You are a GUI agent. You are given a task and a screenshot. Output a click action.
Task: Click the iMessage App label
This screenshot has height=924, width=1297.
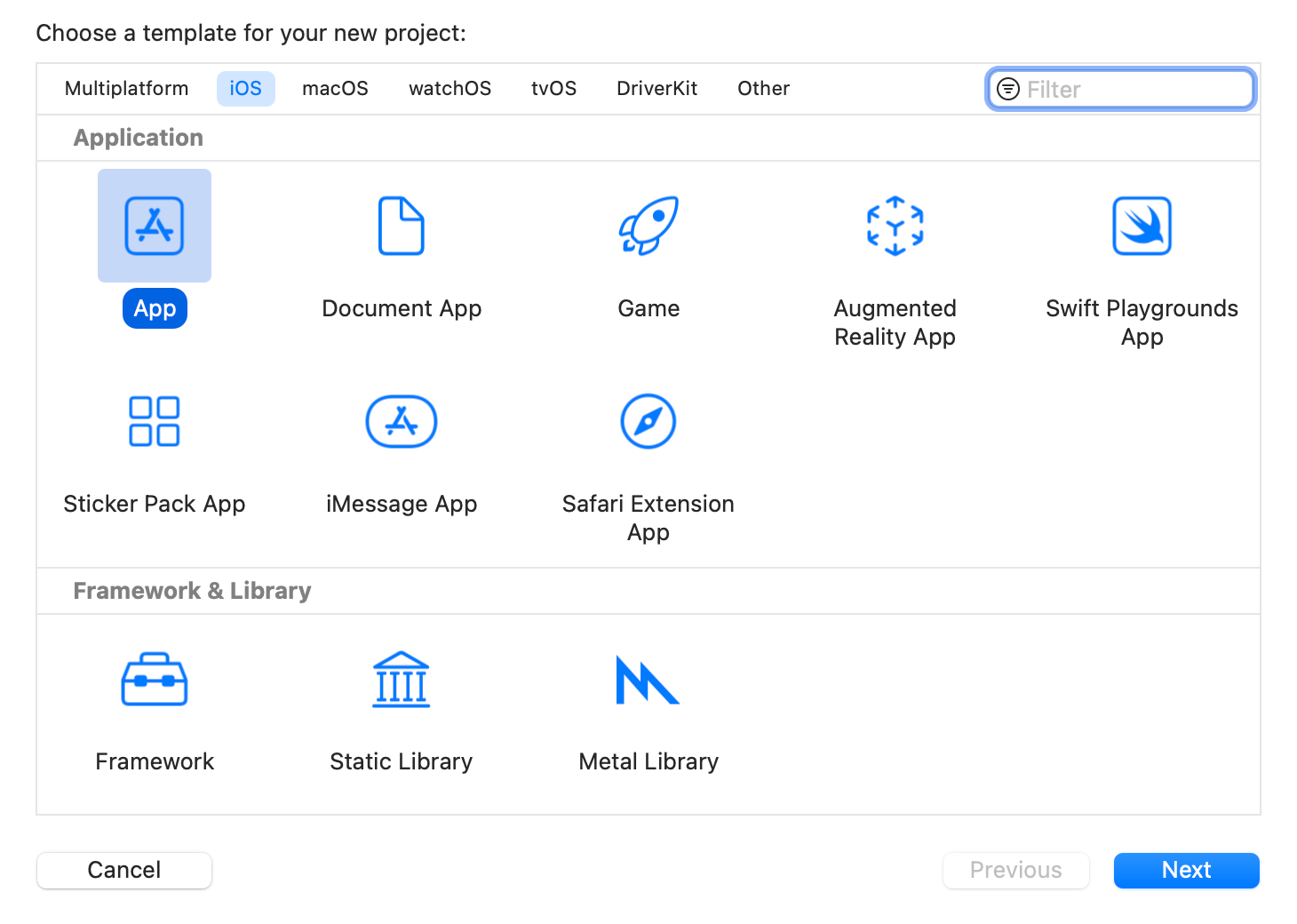[402, 504]
